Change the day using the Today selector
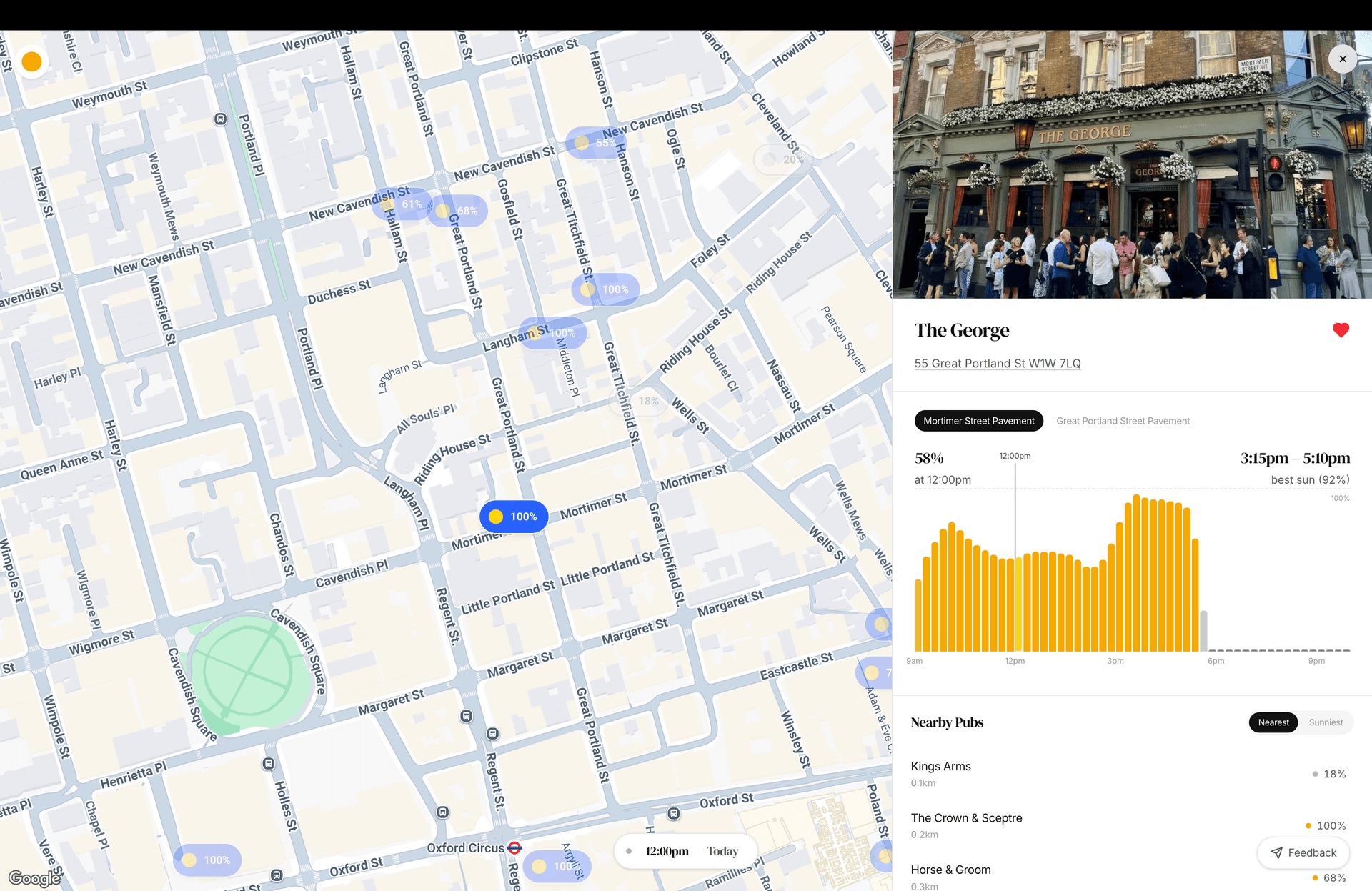This screenshot has width=1372, height=891. tap(722, 851)
